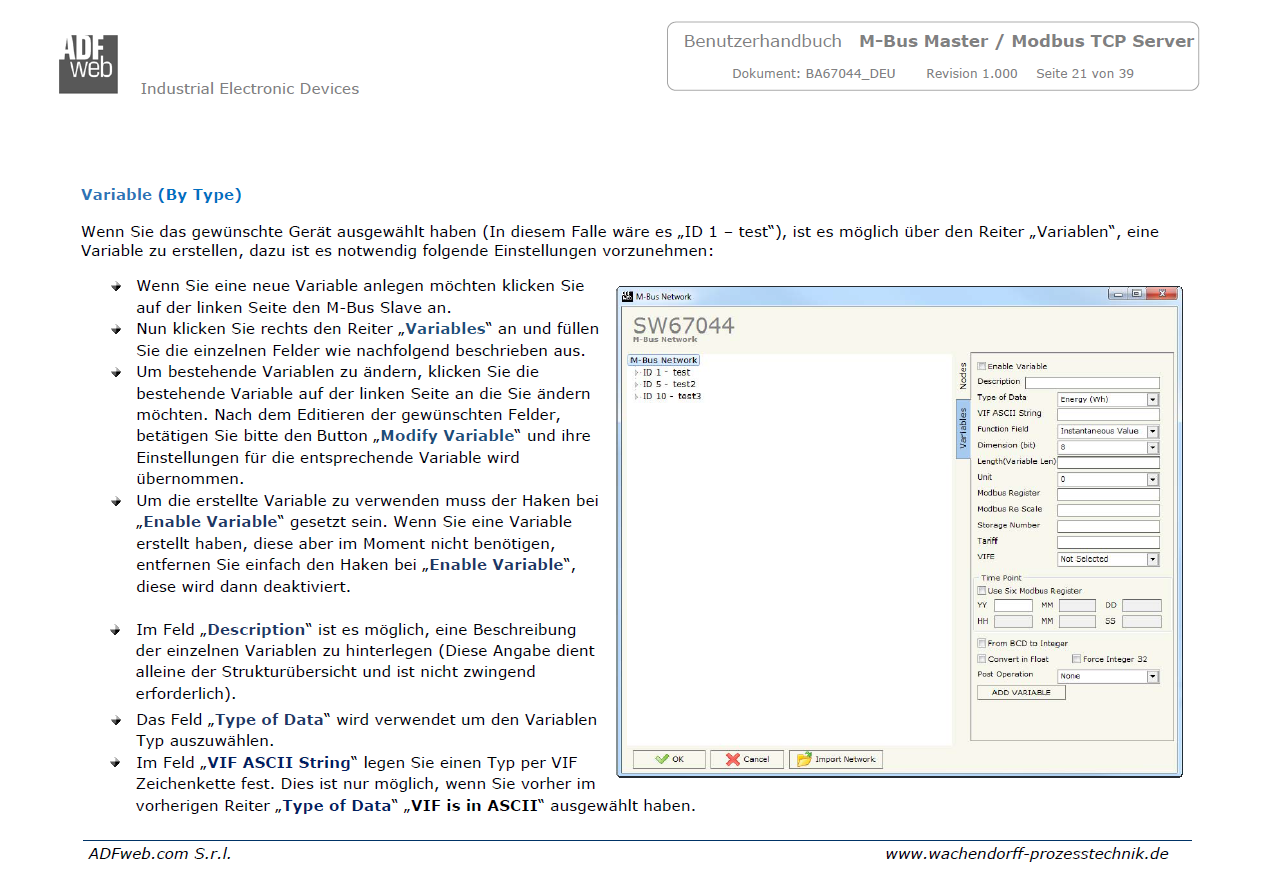
Task: Toggle From BCD to Integer checkbox
Action: point(981,643)
